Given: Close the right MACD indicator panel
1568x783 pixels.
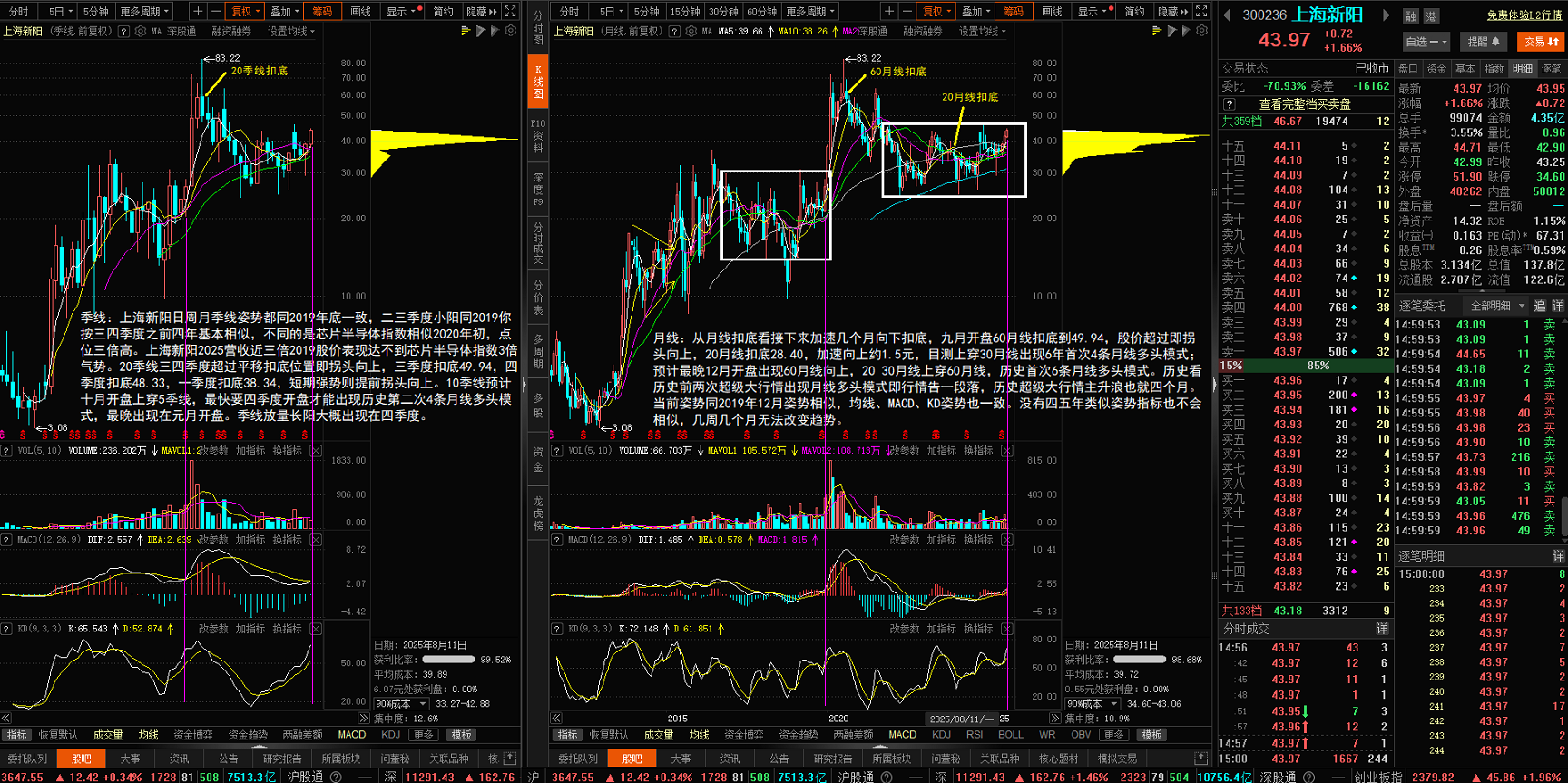Looking at the screenshot, I should point(1006,540).
